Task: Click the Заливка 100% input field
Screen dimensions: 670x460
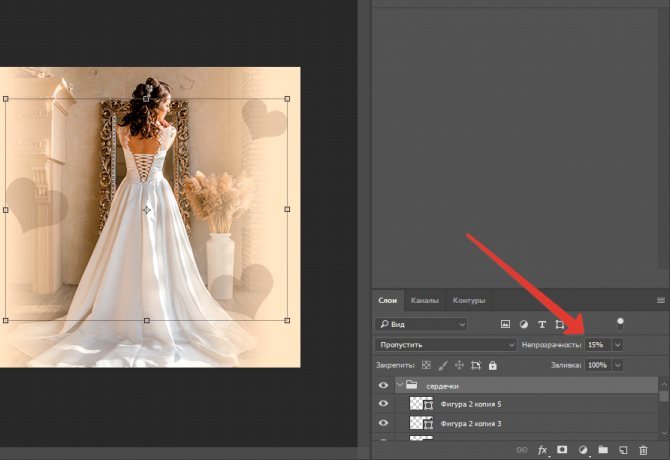Action: click(597, 366)
